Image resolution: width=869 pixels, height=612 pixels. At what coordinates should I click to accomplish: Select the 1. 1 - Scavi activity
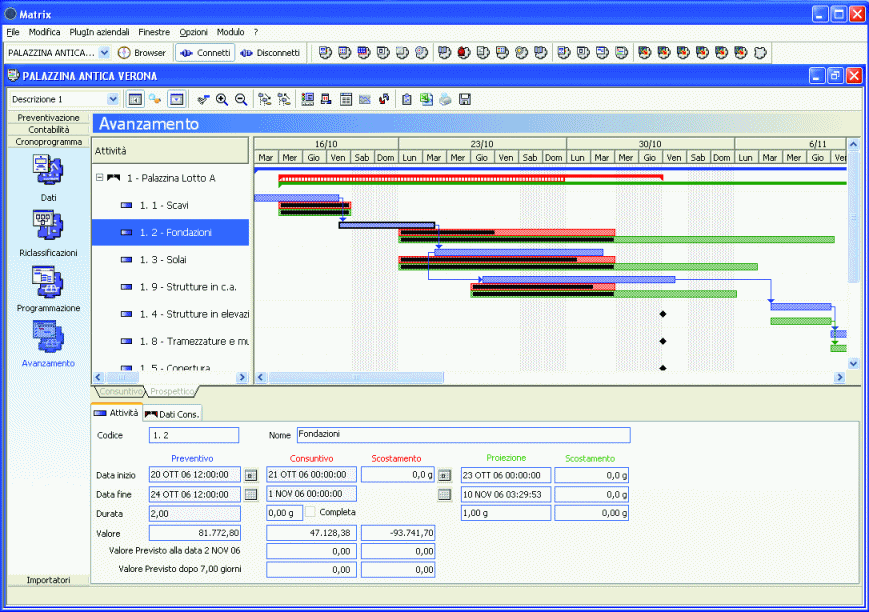171,205
